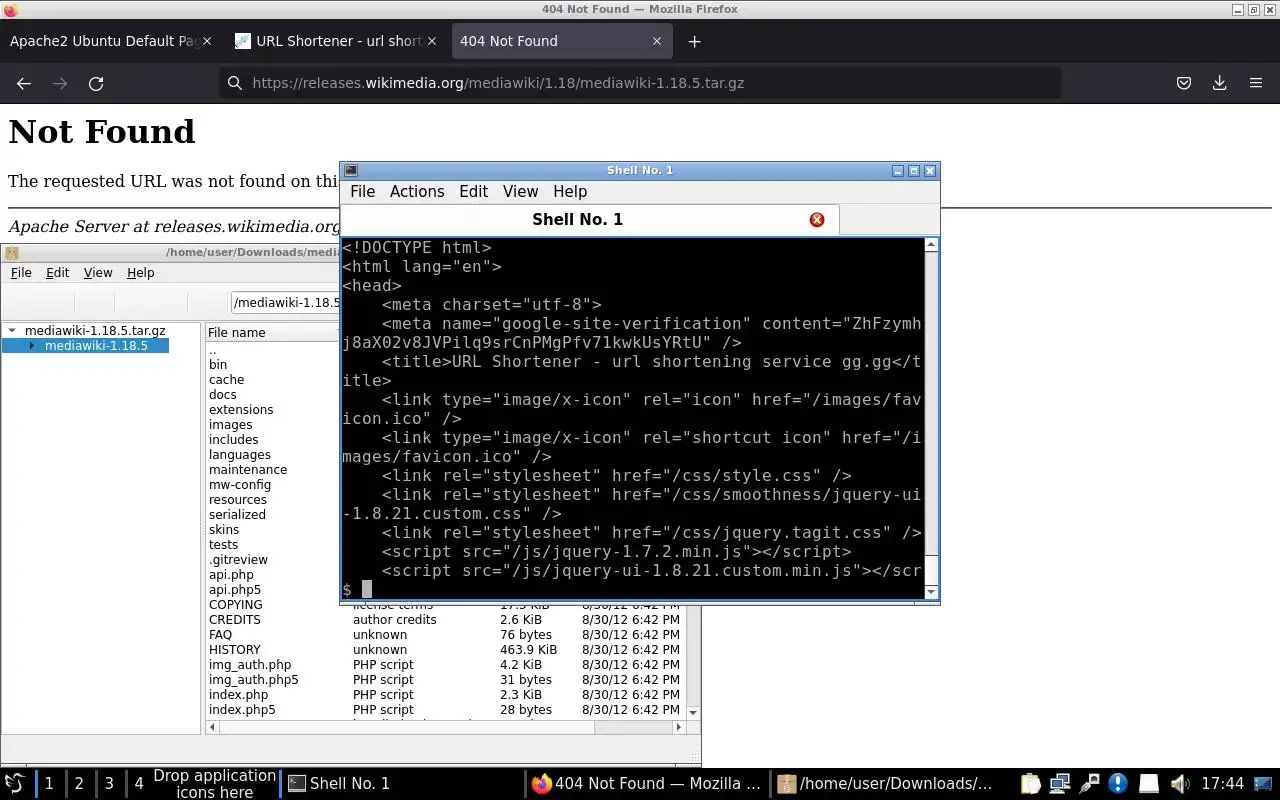The width and height of the screenshot is (1280, 800).
Task: Open the Save to Pocket button
Action: pyautogui.click(x=1184, y=83)
